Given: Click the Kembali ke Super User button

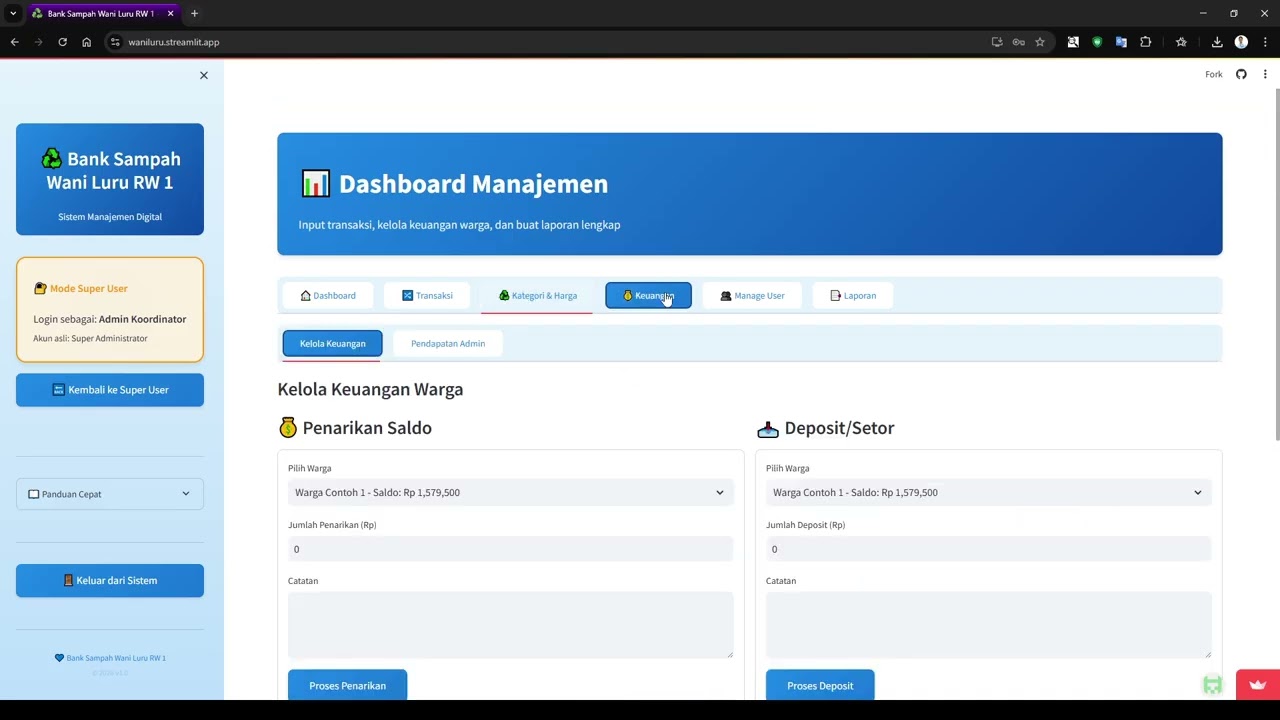Looking at the screenshot, I should pyautogui.click(x=110, y=390).
